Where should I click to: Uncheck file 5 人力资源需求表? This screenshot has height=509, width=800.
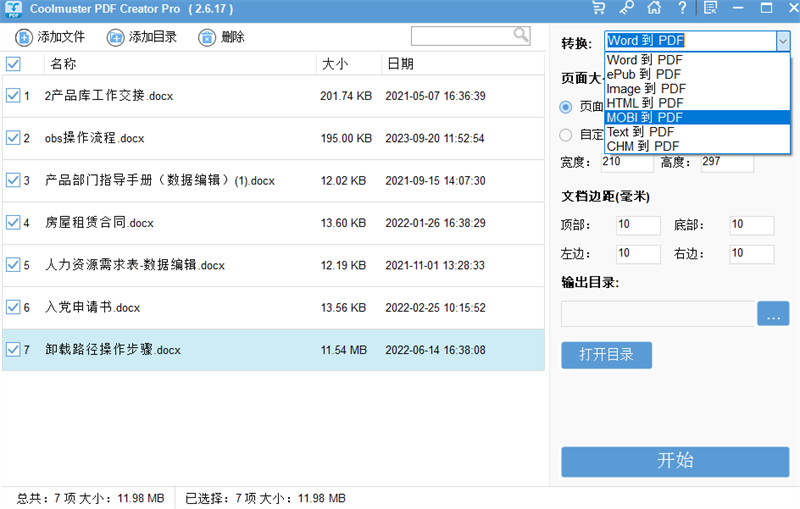point(13,265)
